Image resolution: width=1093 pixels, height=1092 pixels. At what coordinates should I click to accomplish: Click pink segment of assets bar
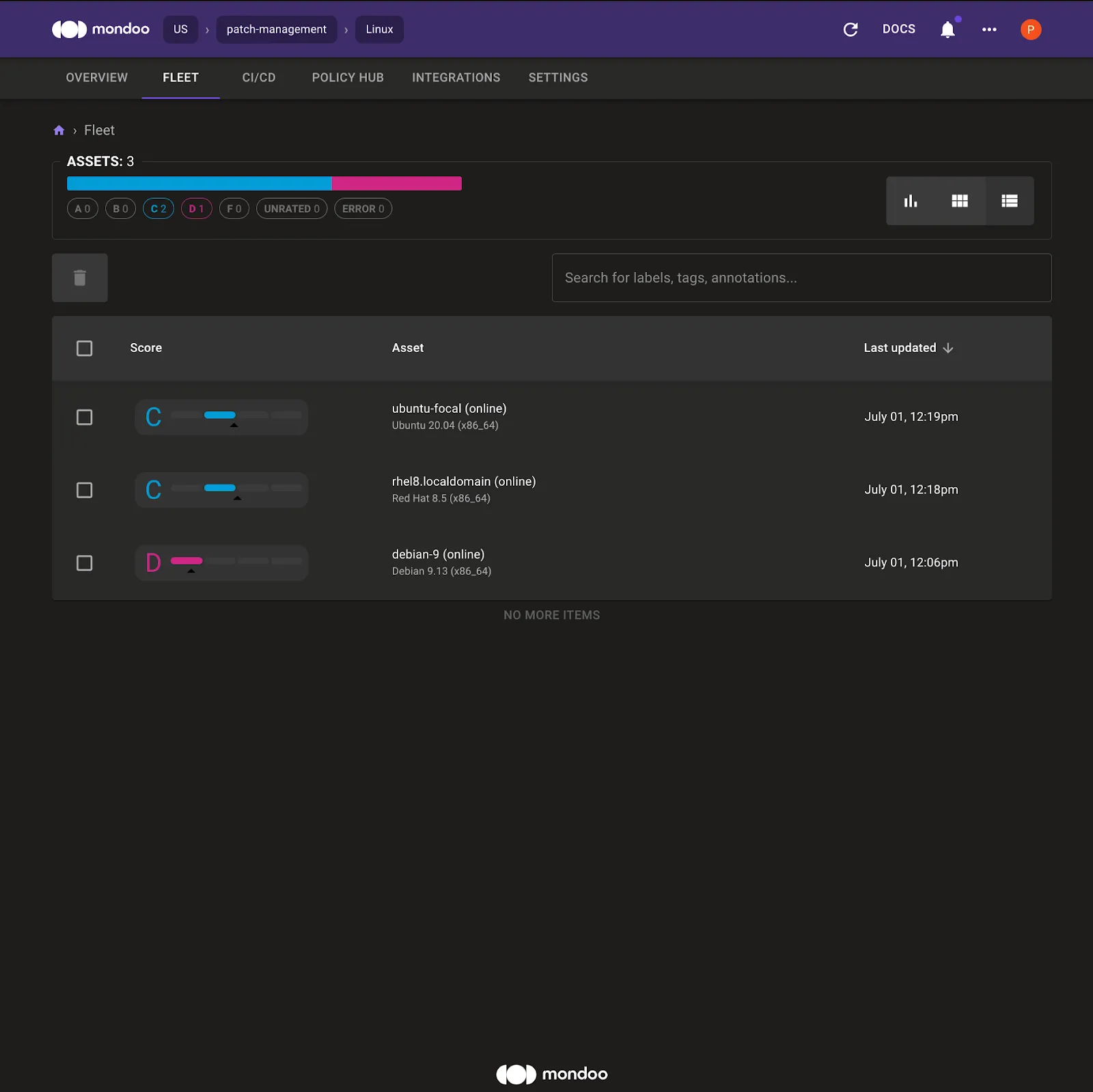coord(397,183)
